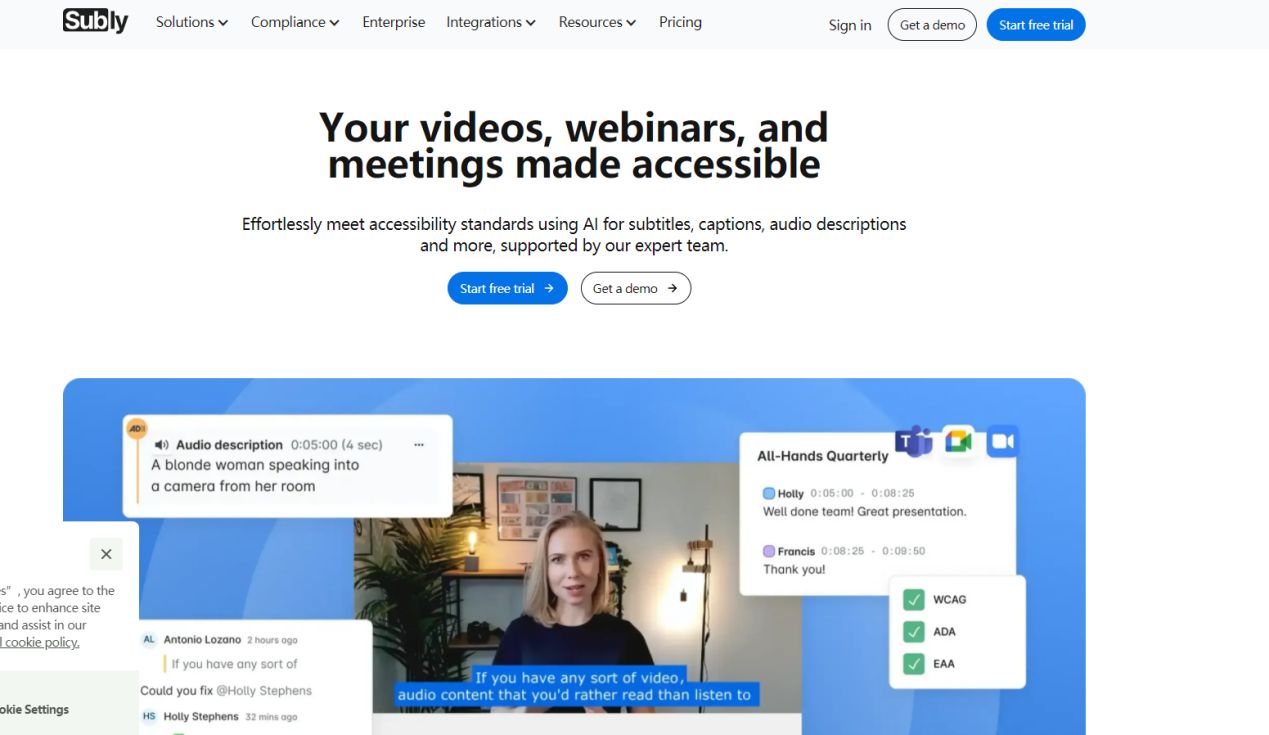Close the cookie consent banner
This screenshot has width=1269, height=735.
tap(106, 554)
